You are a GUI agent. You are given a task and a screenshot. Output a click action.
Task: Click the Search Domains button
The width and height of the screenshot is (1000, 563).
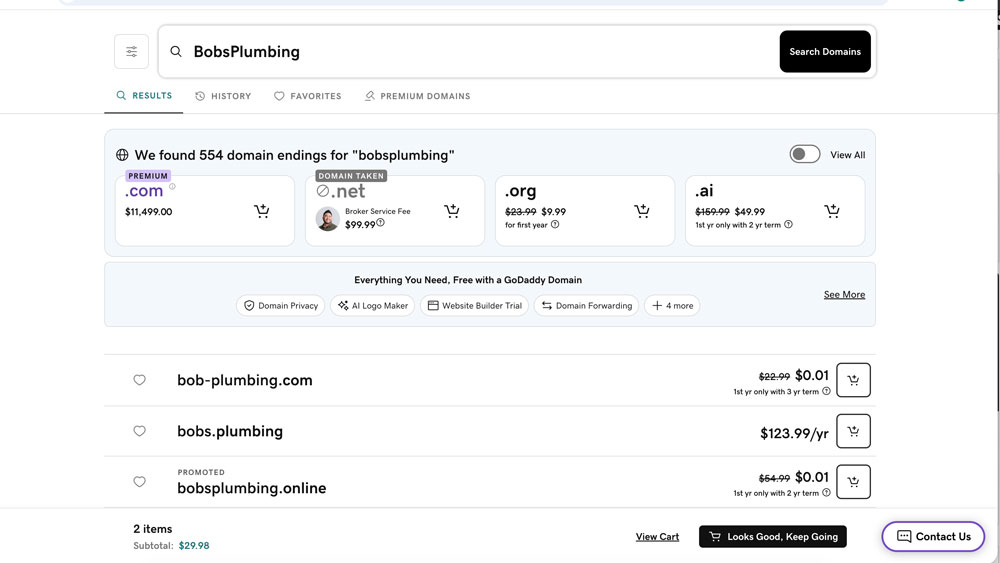(x=825, y=52)
